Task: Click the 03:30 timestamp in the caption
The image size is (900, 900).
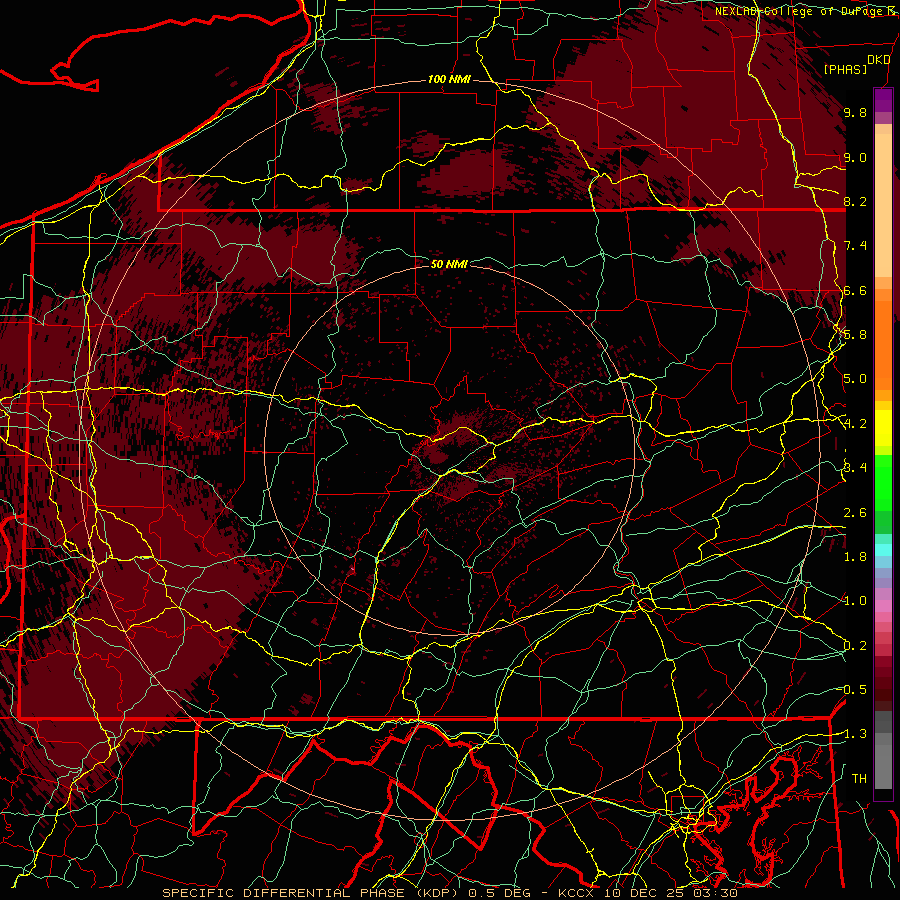Action: [x=717, y=893]
